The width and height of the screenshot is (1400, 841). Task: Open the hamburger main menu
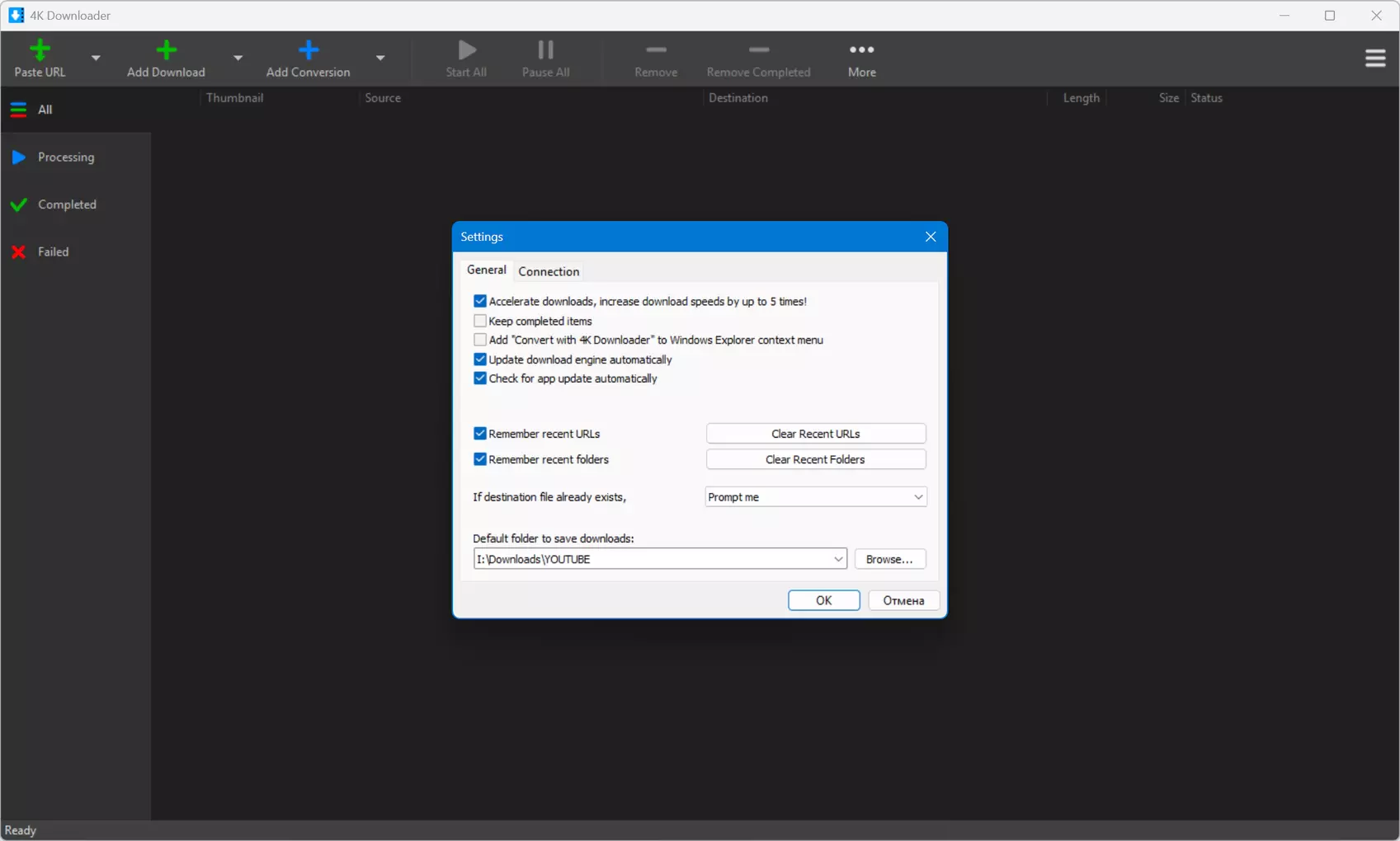[1375, 58]
